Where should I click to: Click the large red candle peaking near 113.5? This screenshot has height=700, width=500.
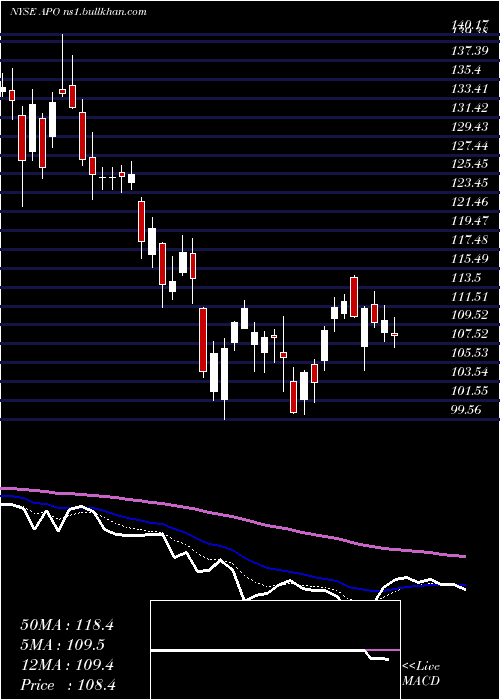point(354,297)
